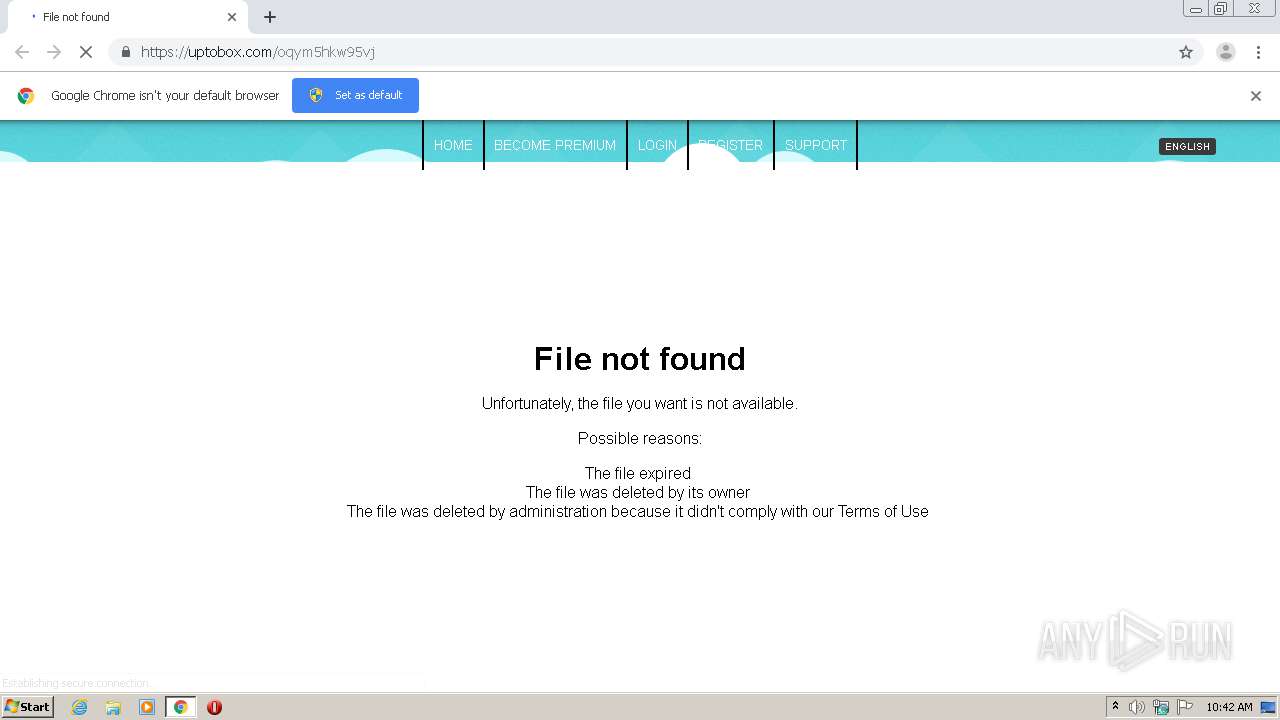This screenshot has height=720, width=1280.
Task: Click 'The file expired' text
Action: 638,473
